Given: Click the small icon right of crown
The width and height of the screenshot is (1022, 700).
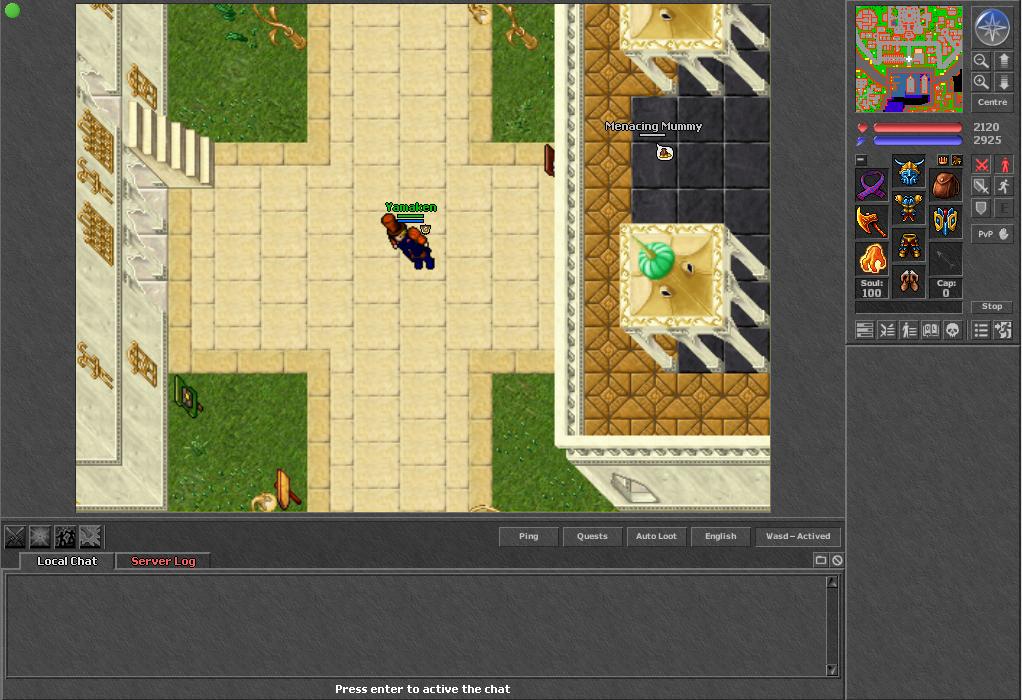Looking at the screenshot, I should click(x=956, y=160).
